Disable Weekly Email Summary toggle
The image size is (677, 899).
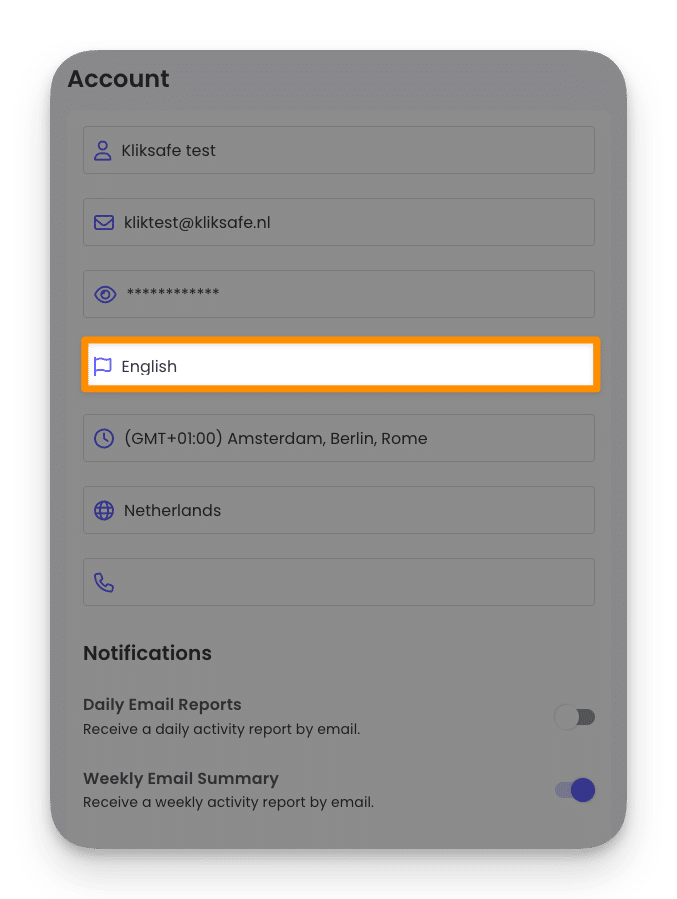point(575,790)
